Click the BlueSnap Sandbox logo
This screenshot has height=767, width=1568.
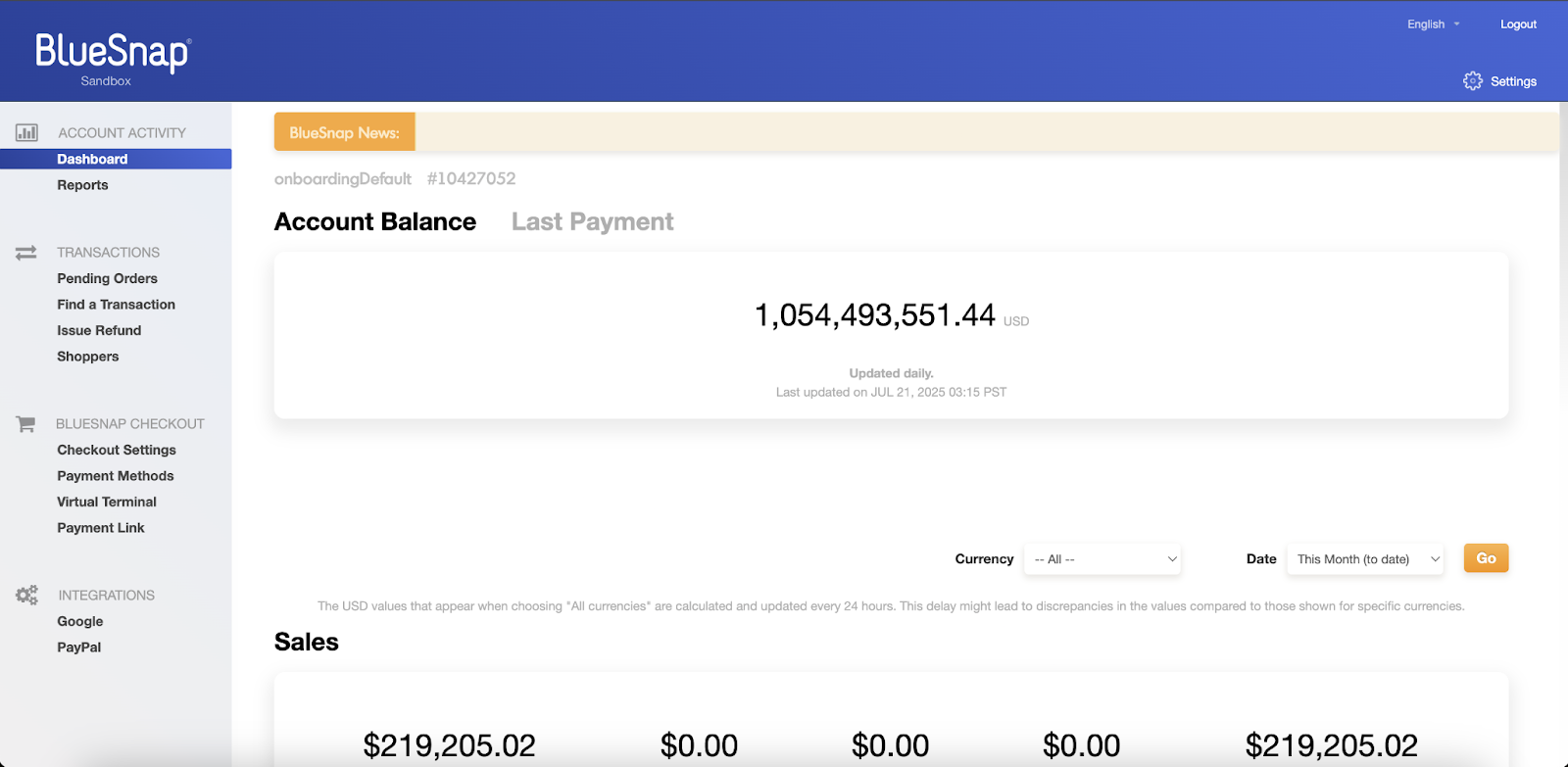coord(113,60)
